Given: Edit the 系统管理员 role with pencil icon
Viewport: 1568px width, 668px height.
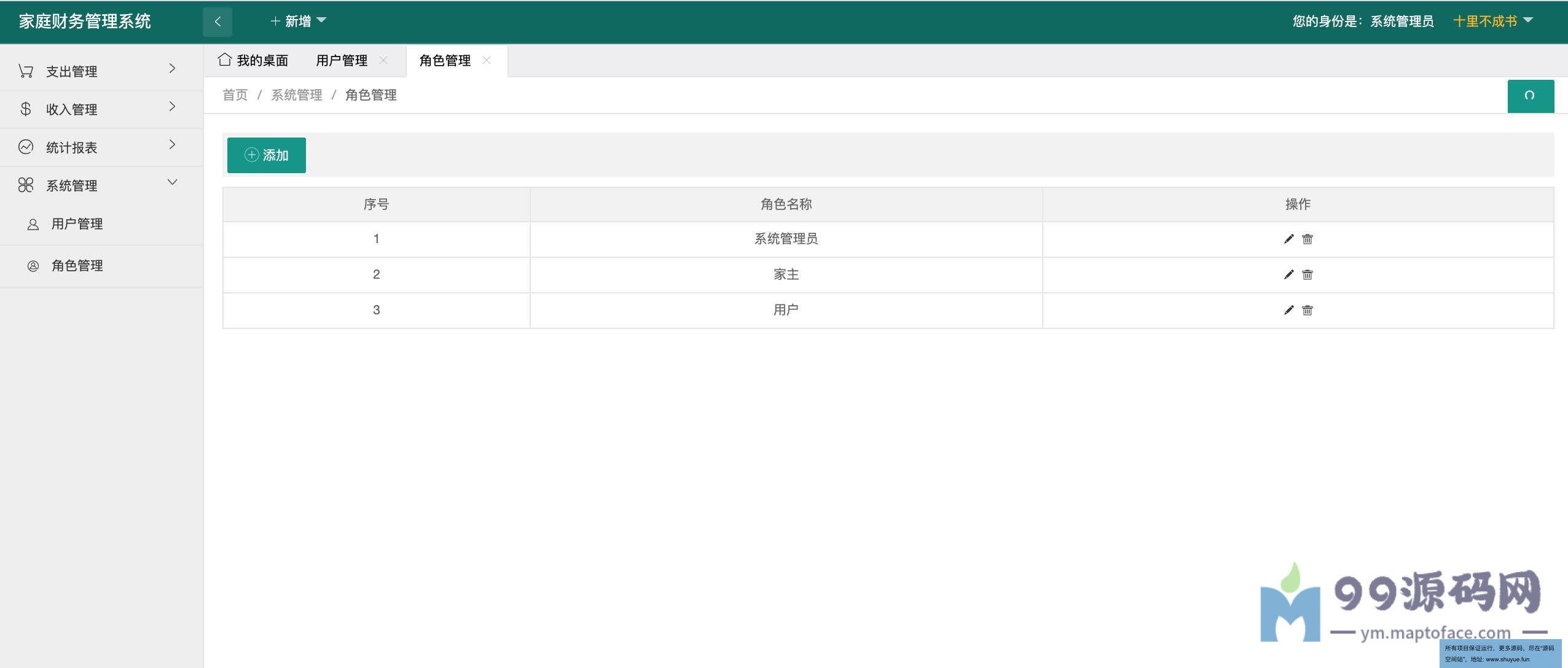Looking at the screenshot, I should (1288, 239).
